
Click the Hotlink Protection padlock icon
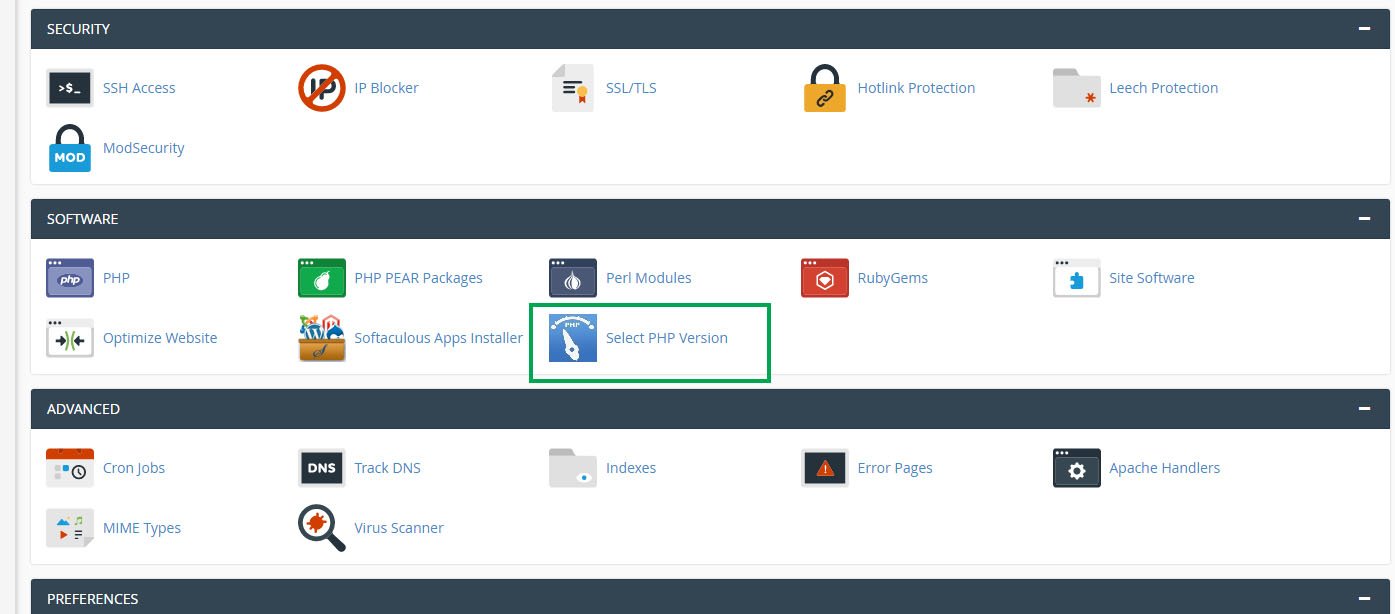point(825,88)
